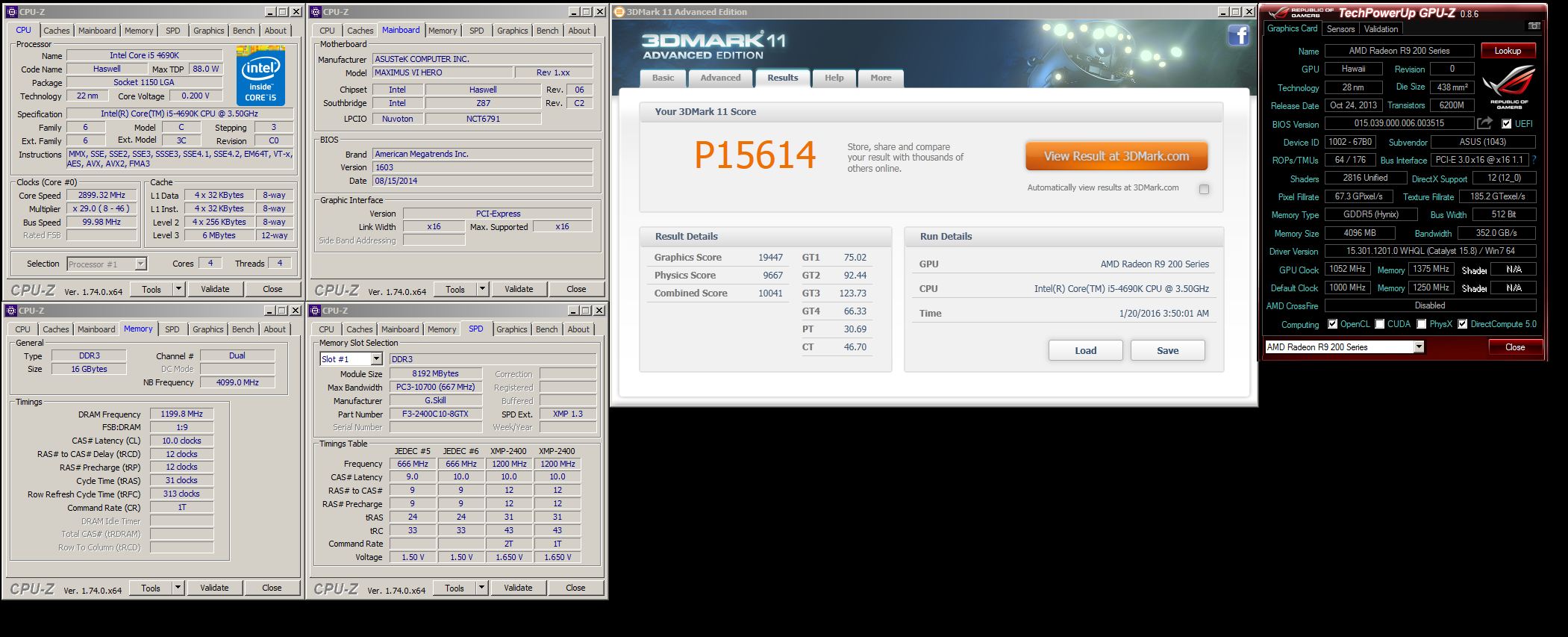Click the NB Frequency value 4099.0 MHz
The height and width of the screenshot is (637, 1568).
coord(237,382)
